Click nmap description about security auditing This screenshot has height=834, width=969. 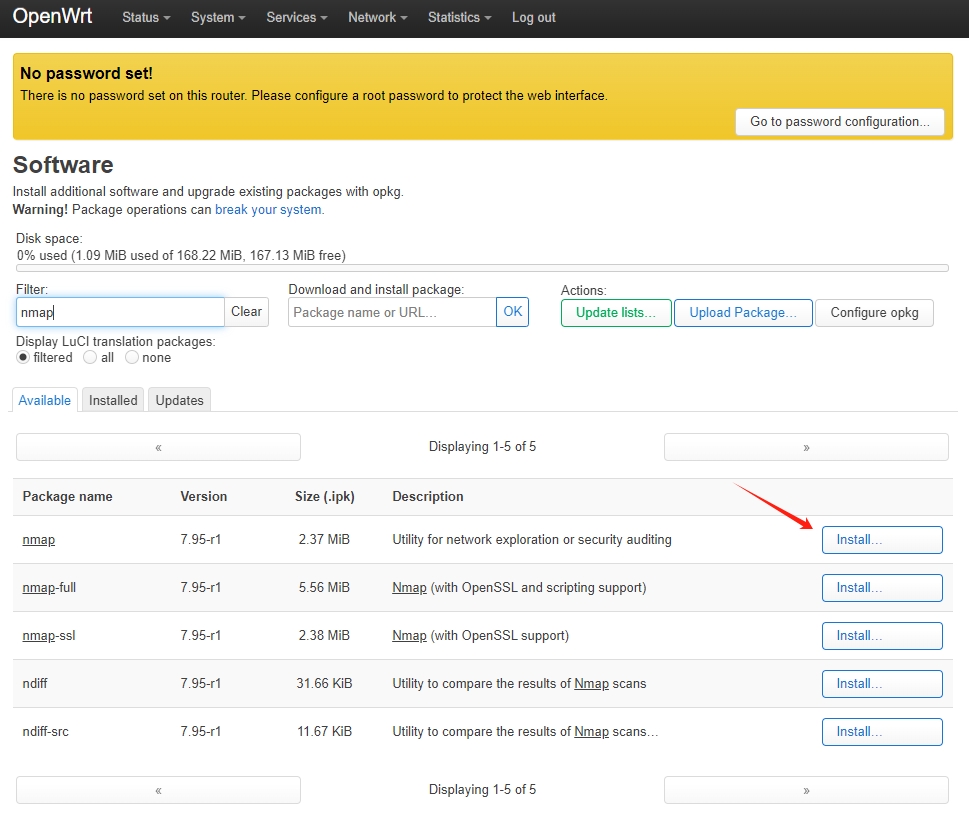(x=531, y=539)
